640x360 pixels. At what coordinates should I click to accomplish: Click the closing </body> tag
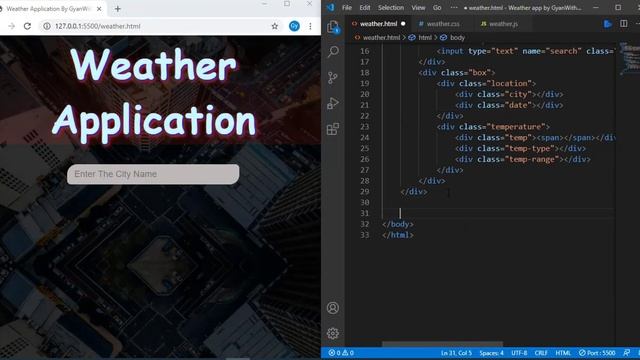coord(398,224)
